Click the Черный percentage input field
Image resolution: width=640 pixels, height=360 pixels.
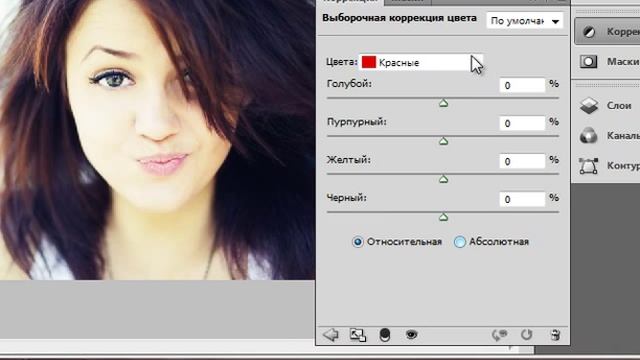[522, 199]
